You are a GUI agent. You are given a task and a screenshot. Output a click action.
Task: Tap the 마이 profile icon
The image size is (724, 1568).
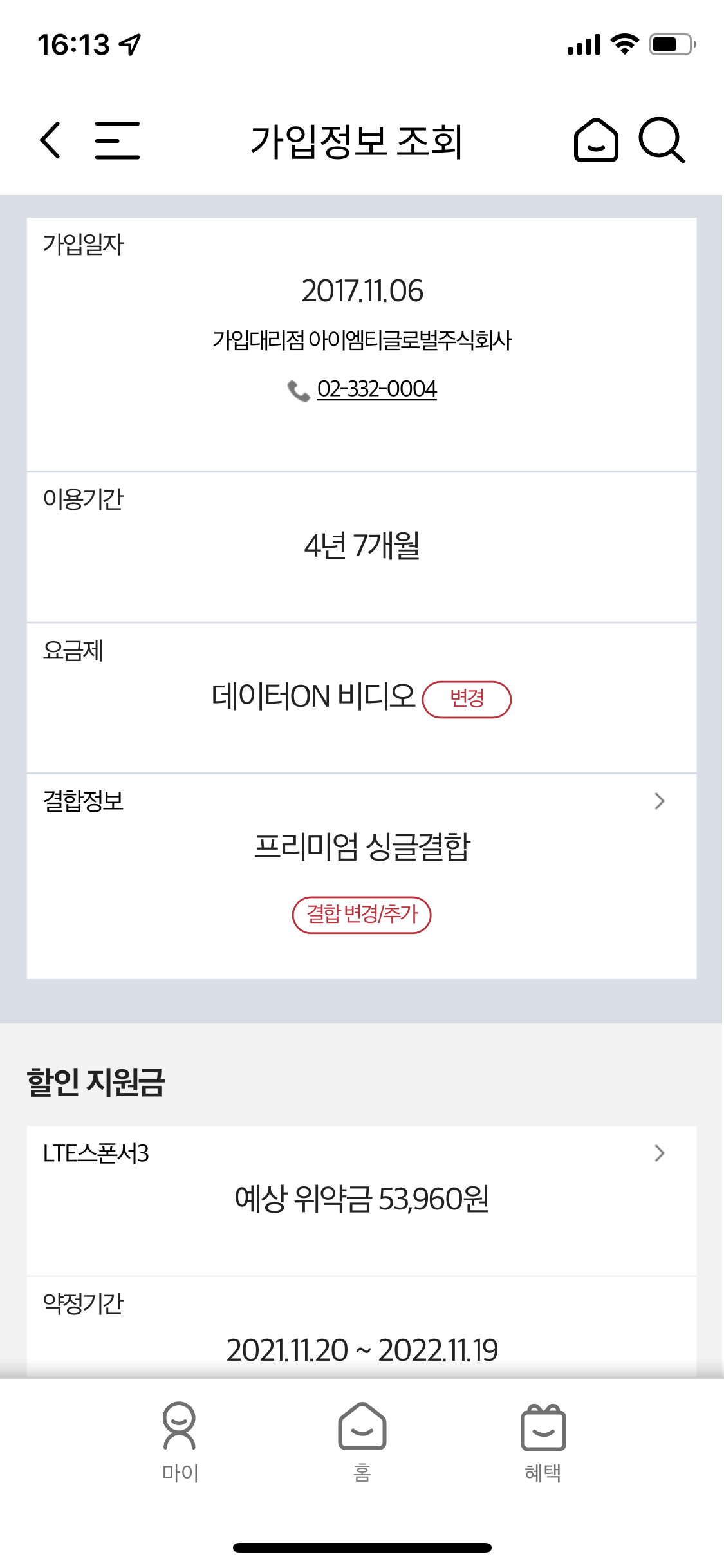pos(180,1426)
